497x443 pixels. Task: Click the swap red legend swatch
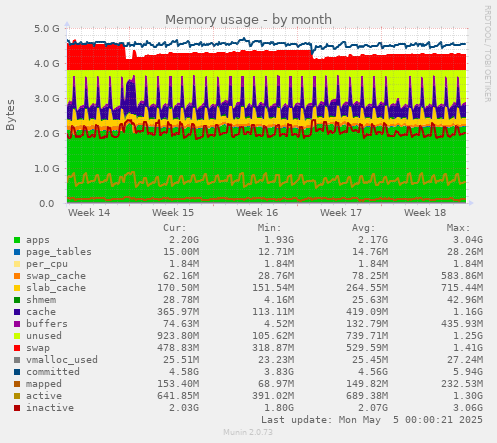17,348
